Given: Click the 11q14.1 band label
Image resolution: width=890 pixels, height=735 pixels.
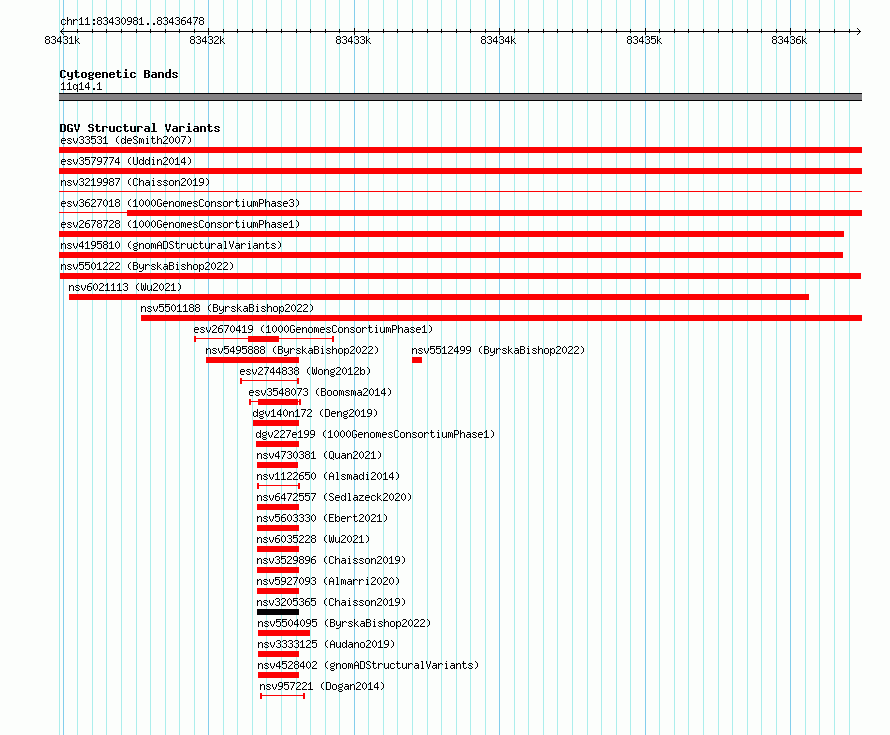Looking at the screenshot, I should tap(81, 86).
